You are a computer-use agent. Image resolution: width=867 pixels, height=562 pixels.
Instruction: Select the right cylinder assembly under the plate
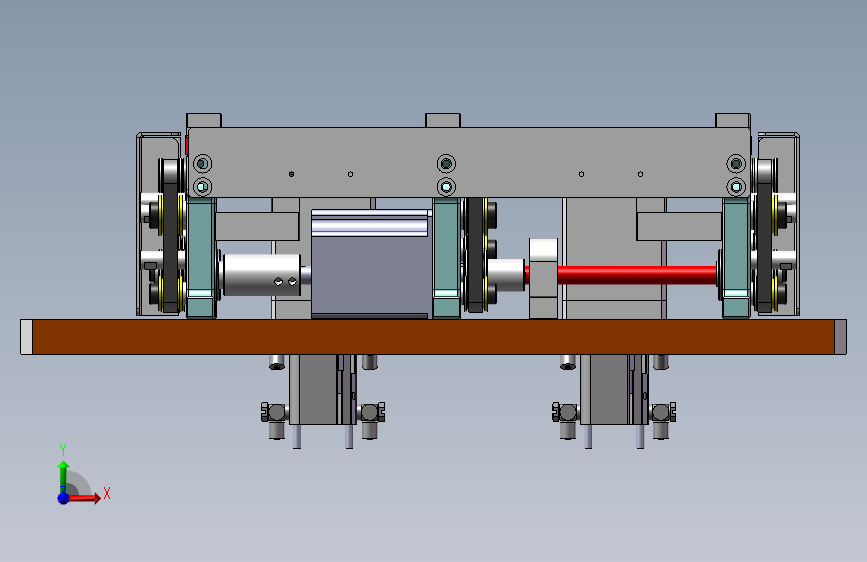coord(614,401)
